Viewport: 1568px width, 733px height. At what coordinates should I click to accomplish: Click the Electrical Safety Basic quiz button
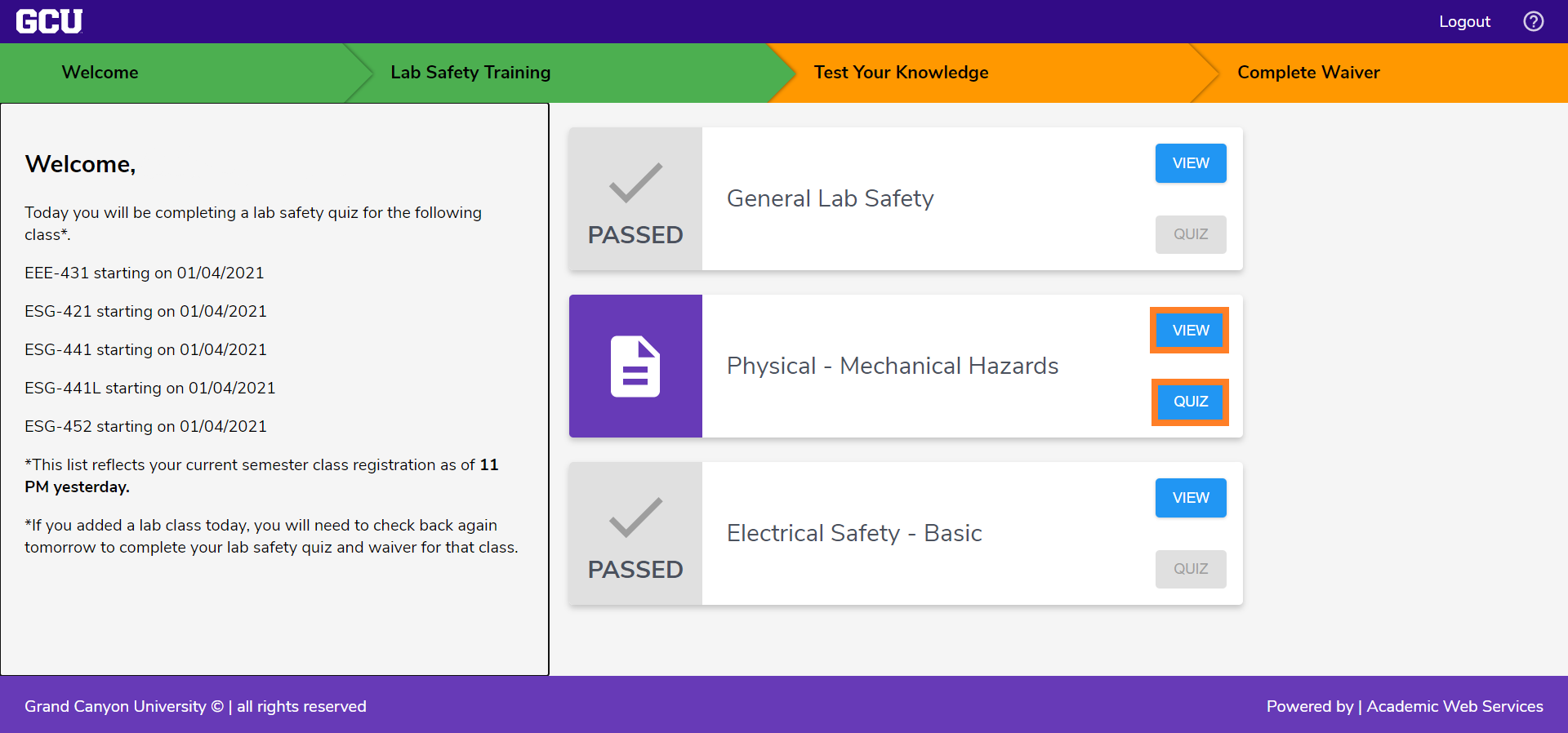pos(1191,569)
